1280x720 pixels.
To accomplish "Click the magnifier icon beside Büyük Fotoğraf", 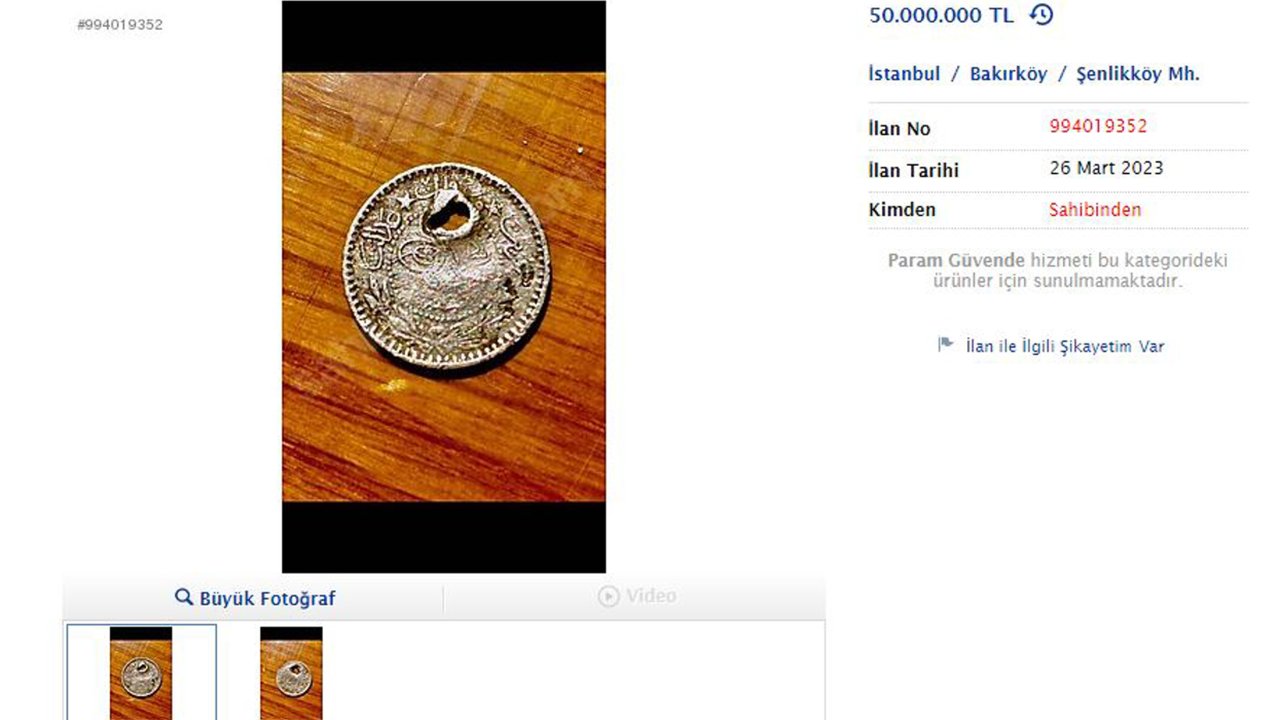I will tap(184, 597).
